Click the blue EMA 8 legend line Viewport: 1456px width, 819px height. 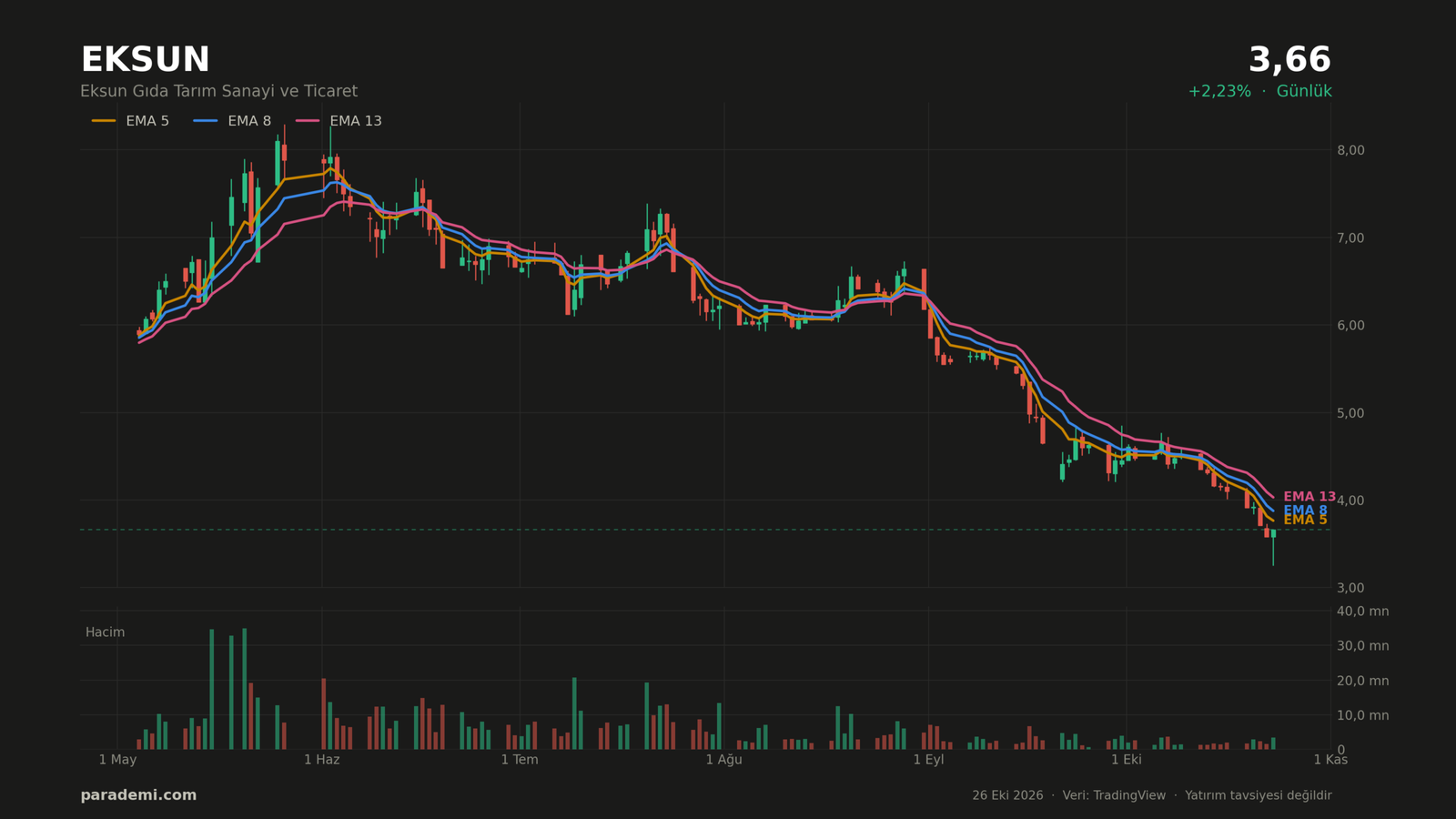click(x=206, y=121)
